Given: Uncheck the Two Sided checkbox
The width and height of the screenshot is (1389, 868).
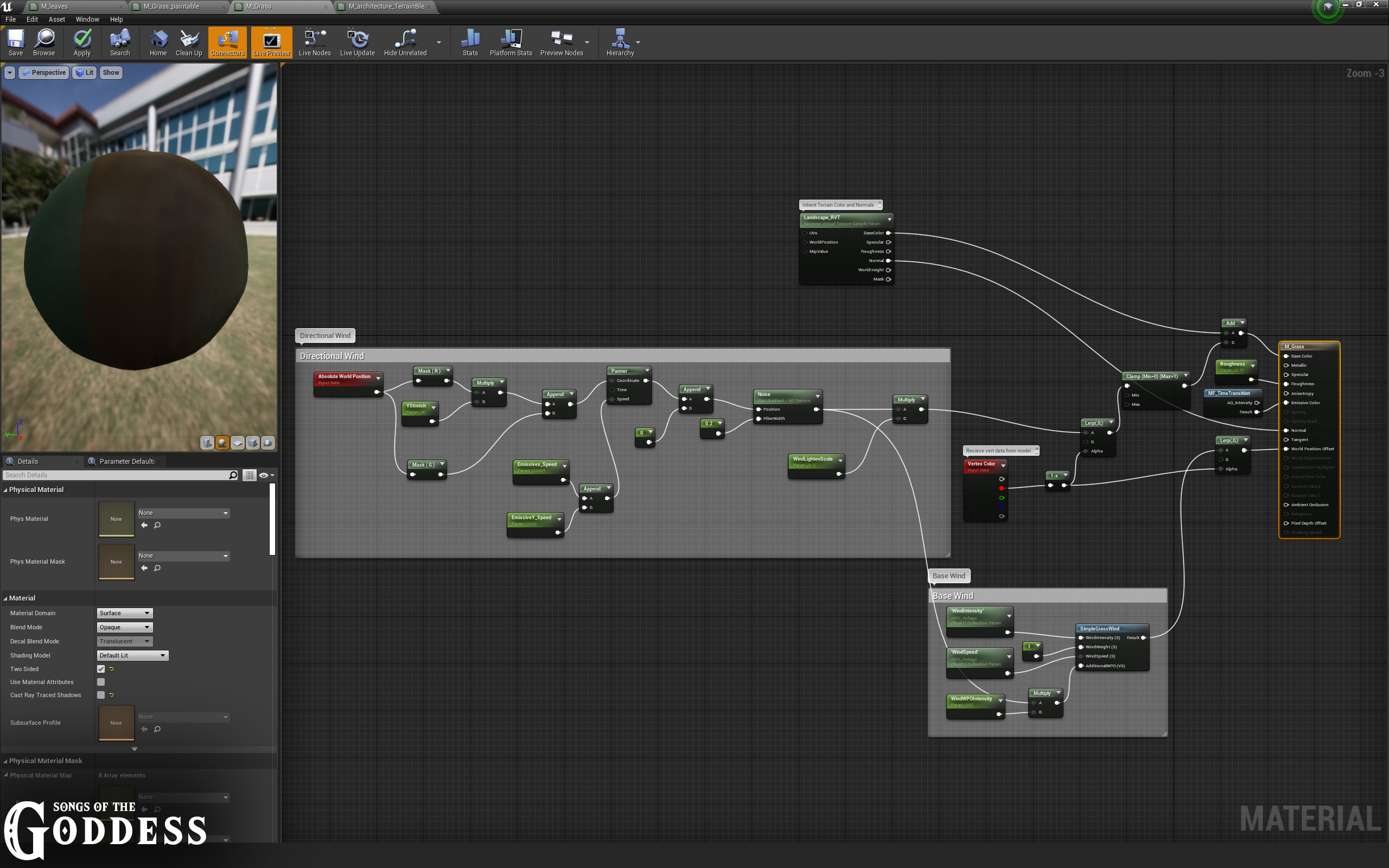Looking at the screenshot, I should click(x=101, y=669).
